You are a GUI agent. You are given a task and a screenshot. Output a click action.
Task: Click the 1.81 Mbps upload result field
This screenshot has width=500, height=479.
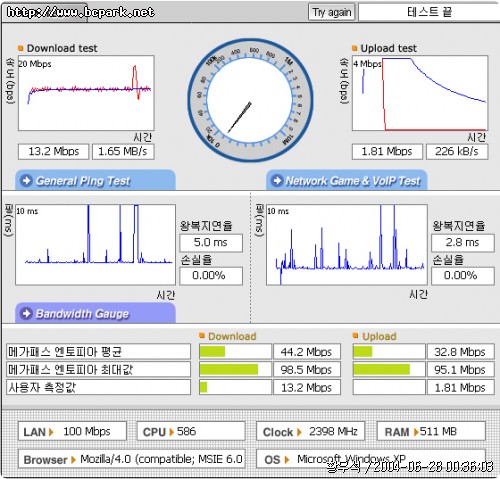coord(387,152)
